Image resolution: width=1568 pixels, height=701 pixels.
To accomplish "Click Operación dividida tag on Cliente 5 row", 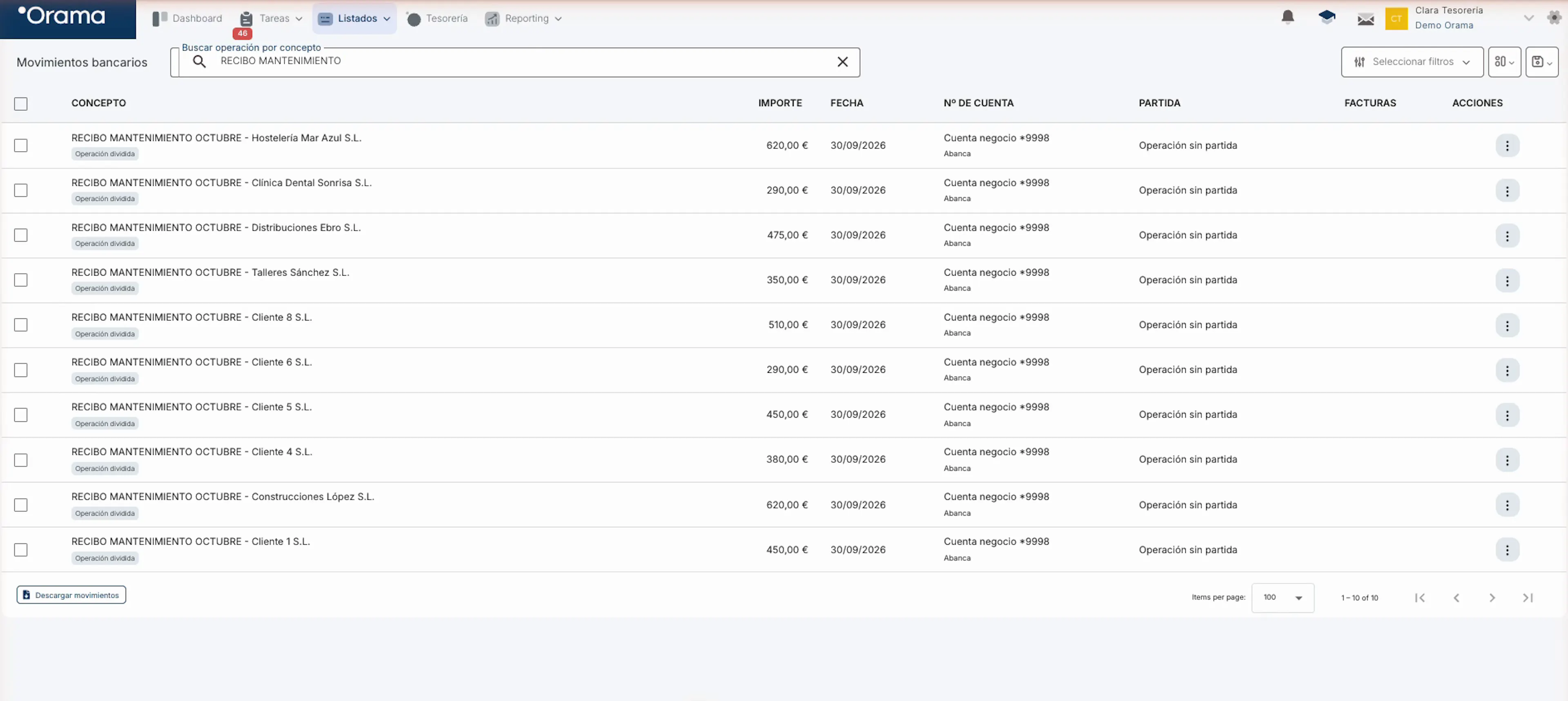I will click(x=105, y=423).
